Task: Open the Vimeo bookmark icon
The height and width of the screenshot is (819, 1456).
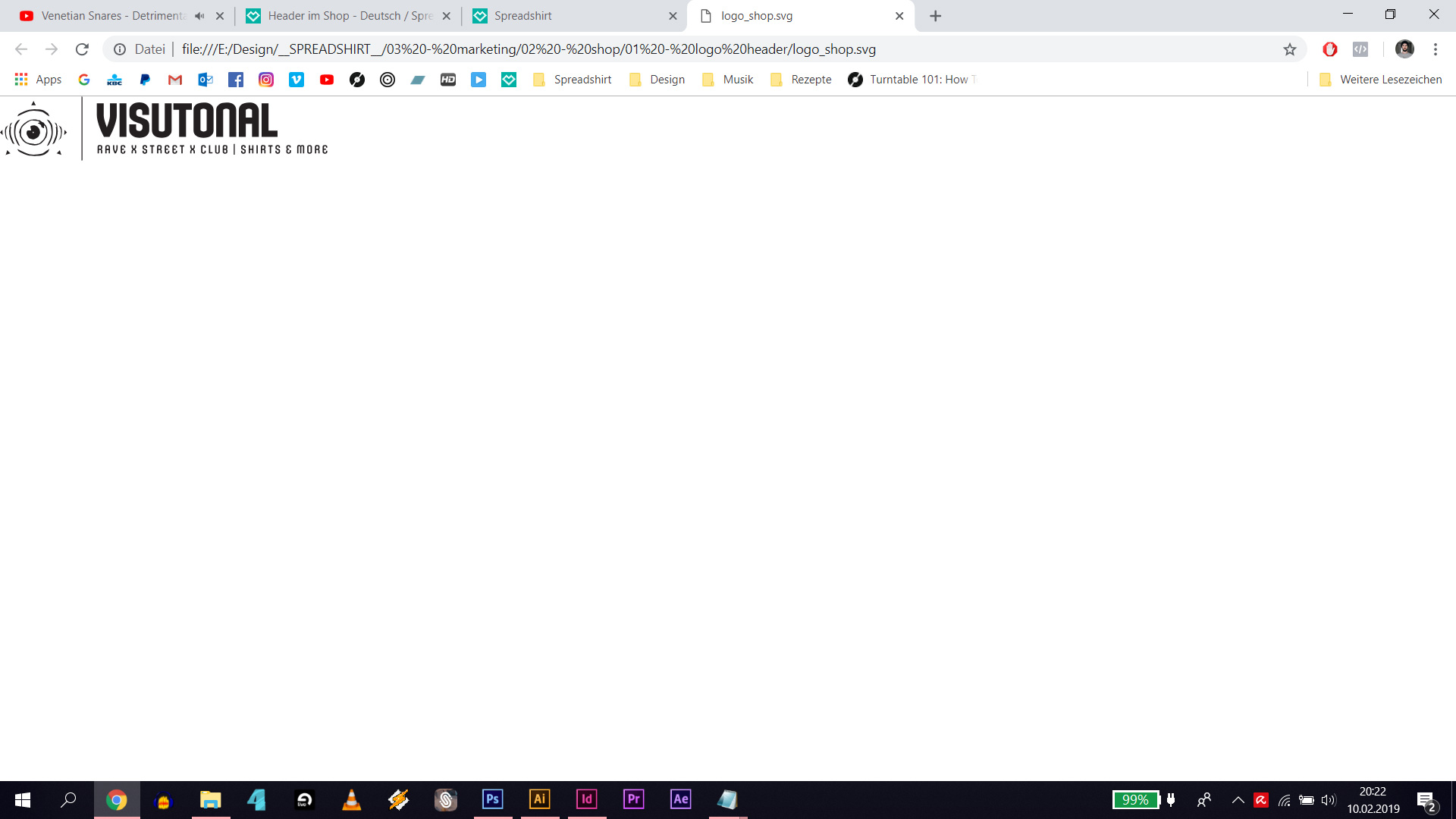Action: click(x=297, y=80)
